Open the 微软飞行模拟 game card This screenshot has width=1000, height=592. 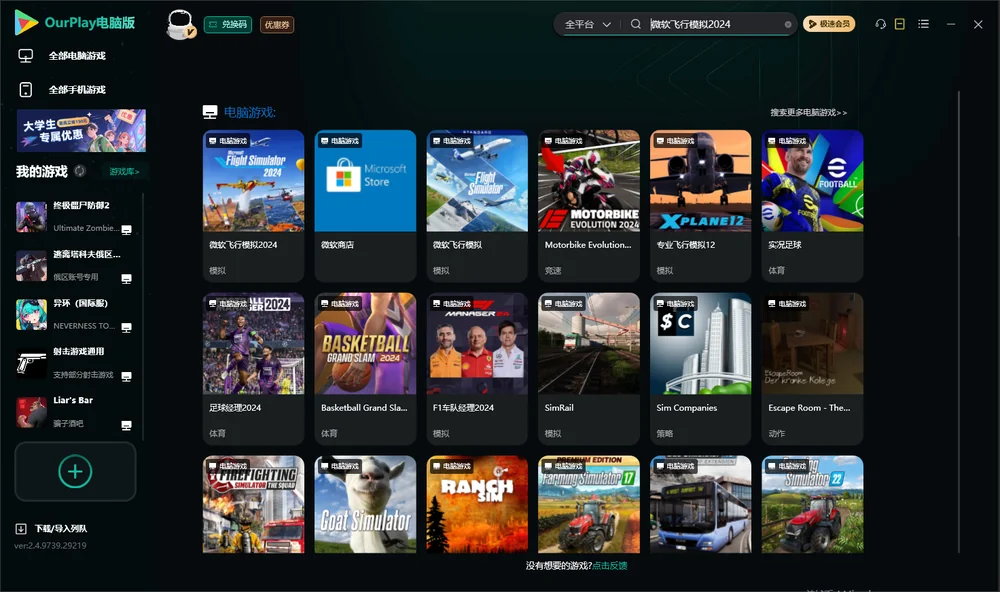click(x=477, y=205)
